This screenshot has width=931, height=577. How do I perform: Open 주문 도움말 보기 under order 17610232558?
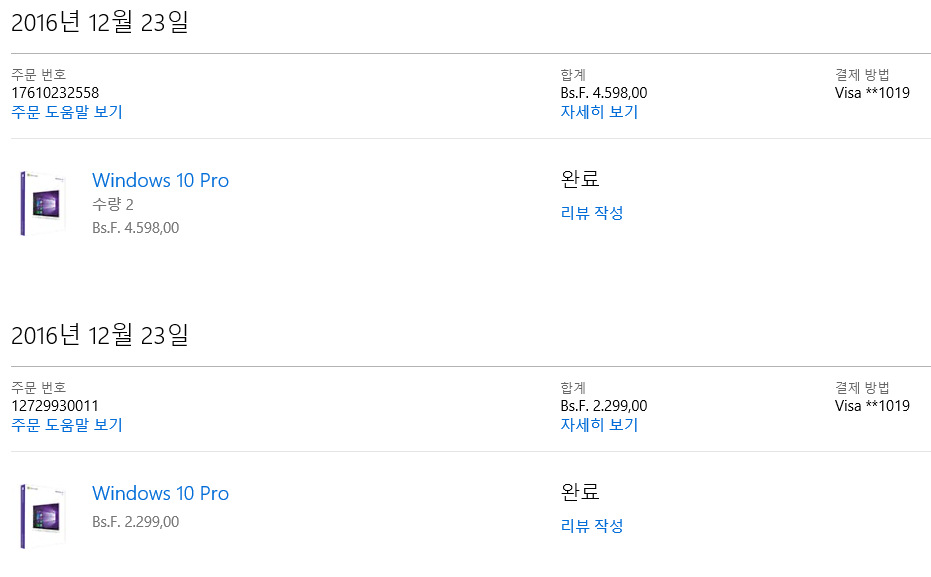[x=67, y=112]
